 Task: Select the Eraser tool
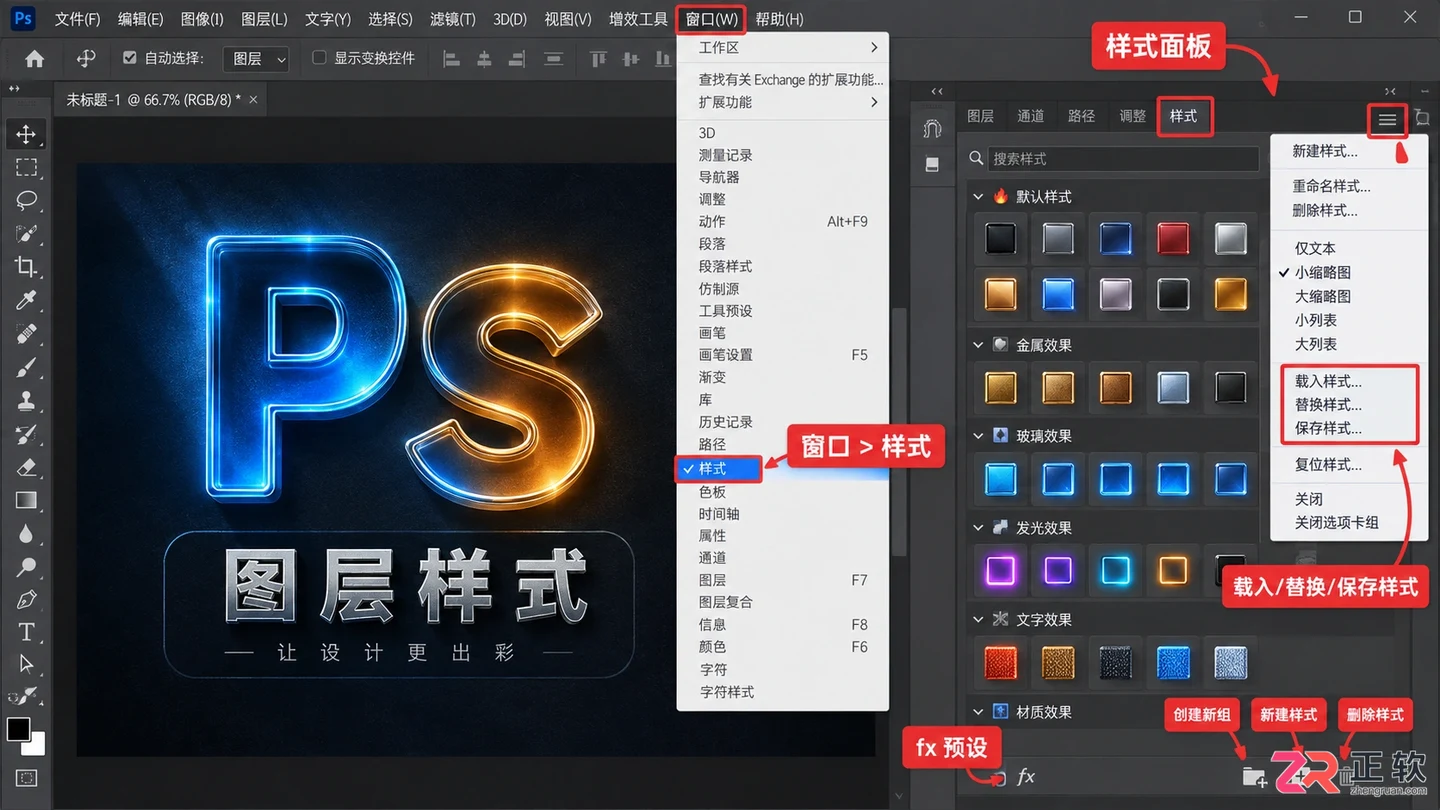pyautogui.click(x=26, y=467)
